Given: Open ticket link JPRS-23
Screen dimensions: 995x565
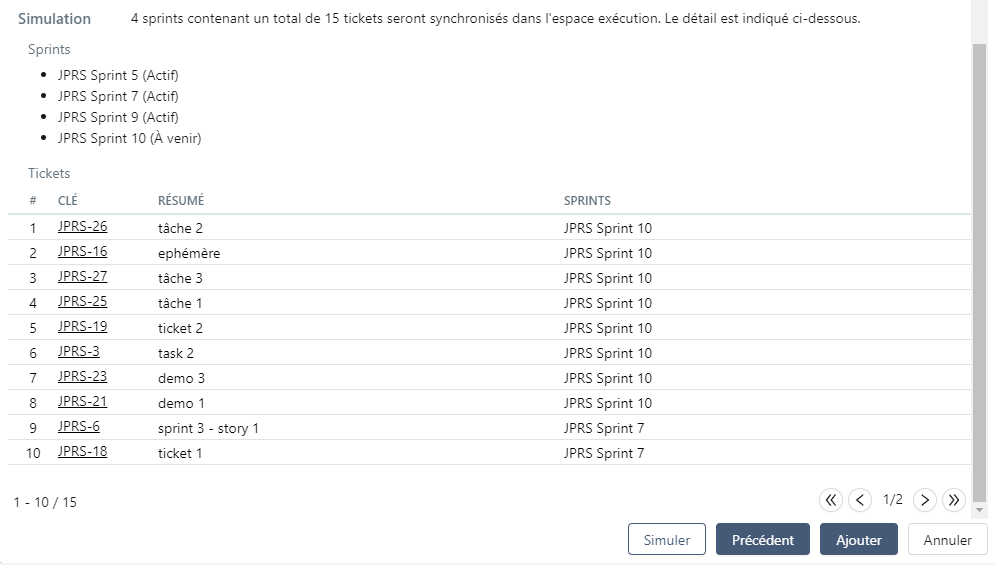Looking at the screenshot, I should (x=82, y=377).
